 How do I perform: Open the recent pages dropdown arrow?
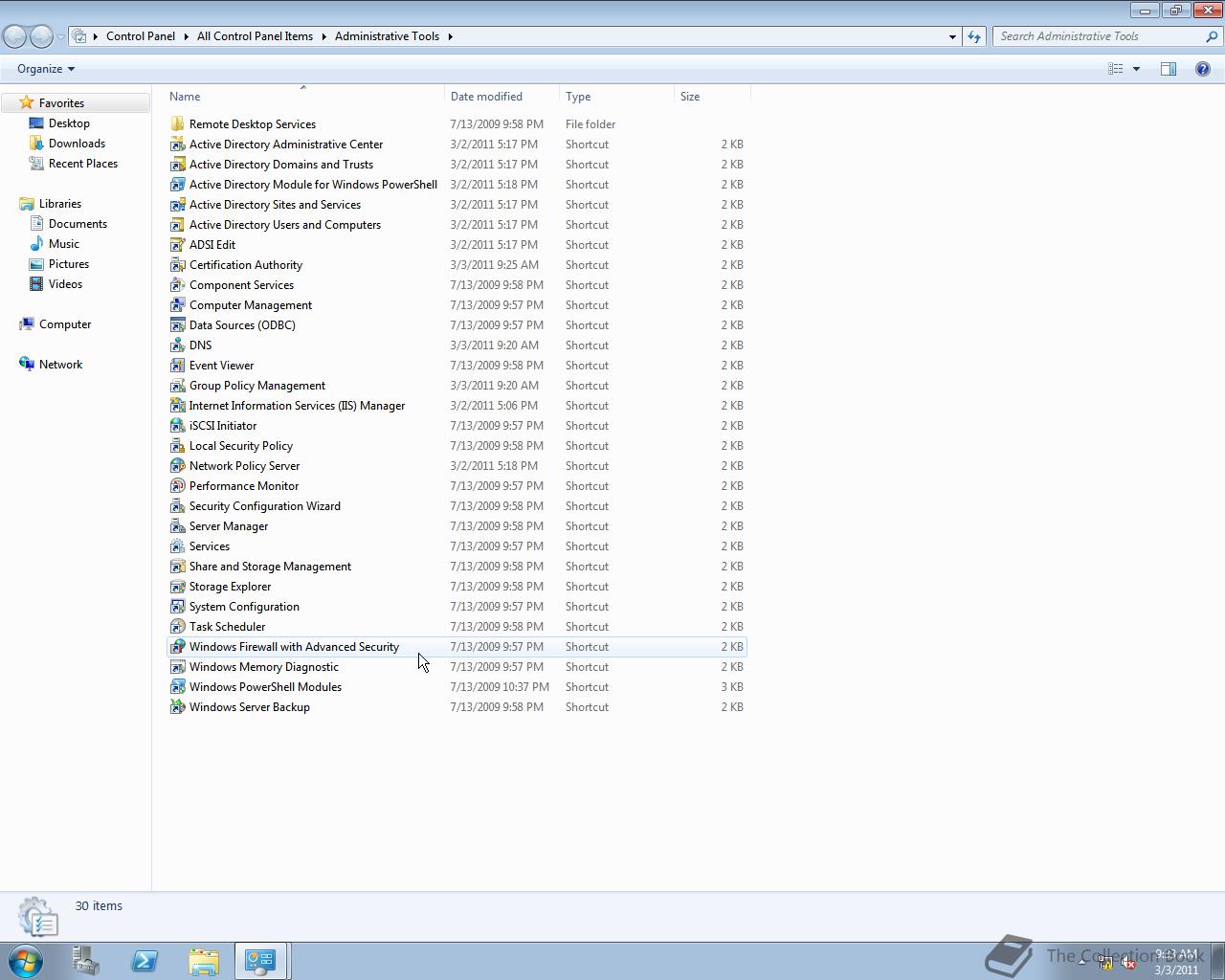(60, 36)
